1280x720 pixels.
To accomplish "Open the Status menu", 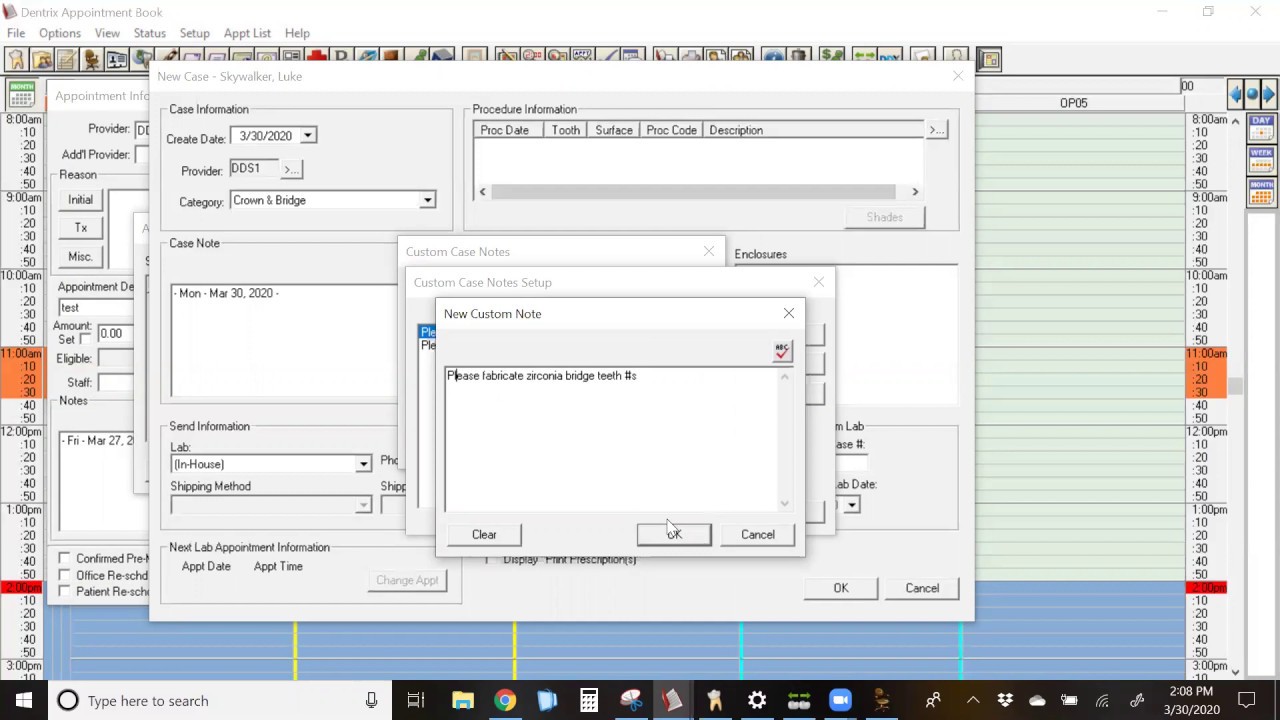I will pyautogui.click(x=149, y=33).
